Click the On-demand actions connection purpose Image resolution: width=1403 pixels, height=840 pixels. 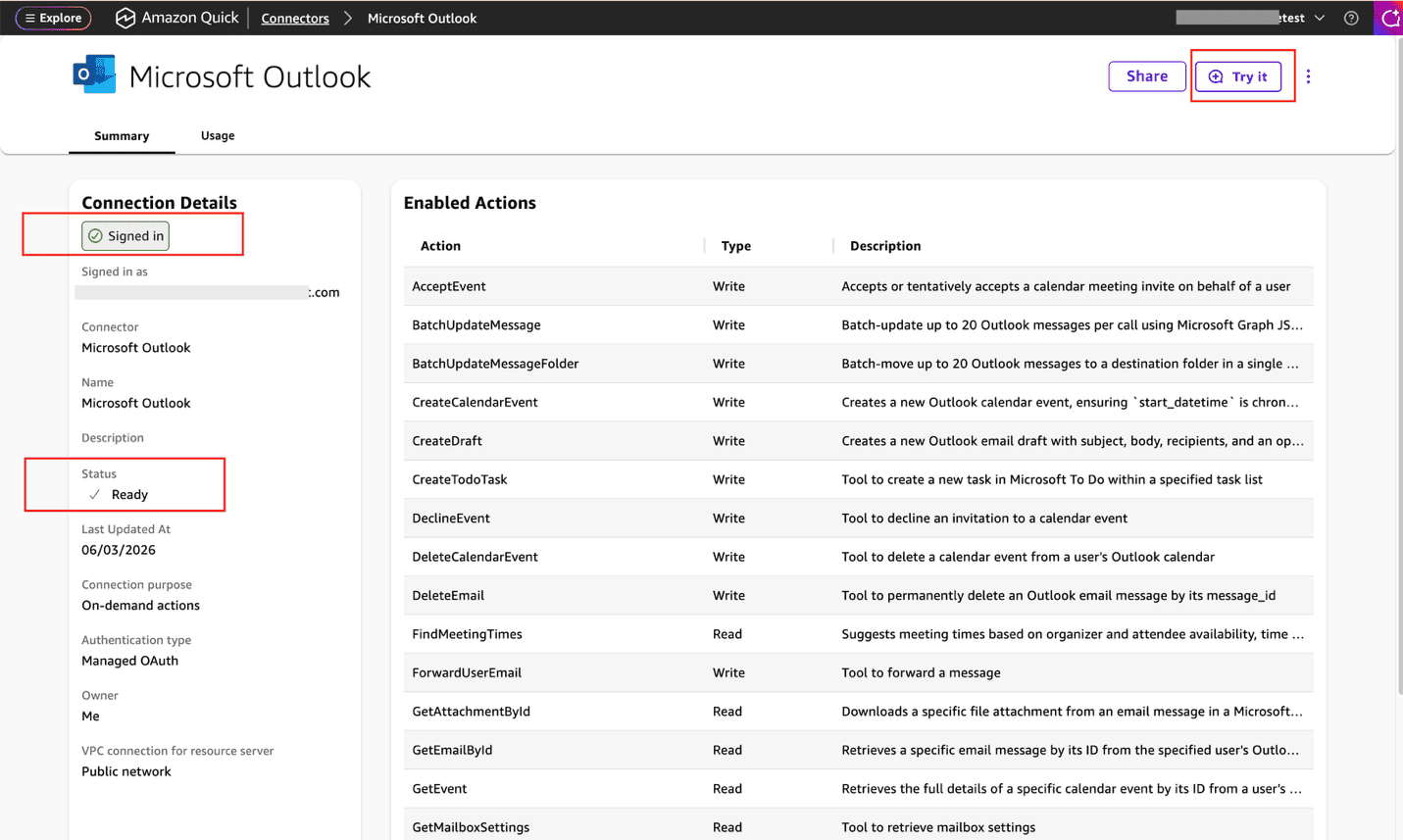(140, 606)
